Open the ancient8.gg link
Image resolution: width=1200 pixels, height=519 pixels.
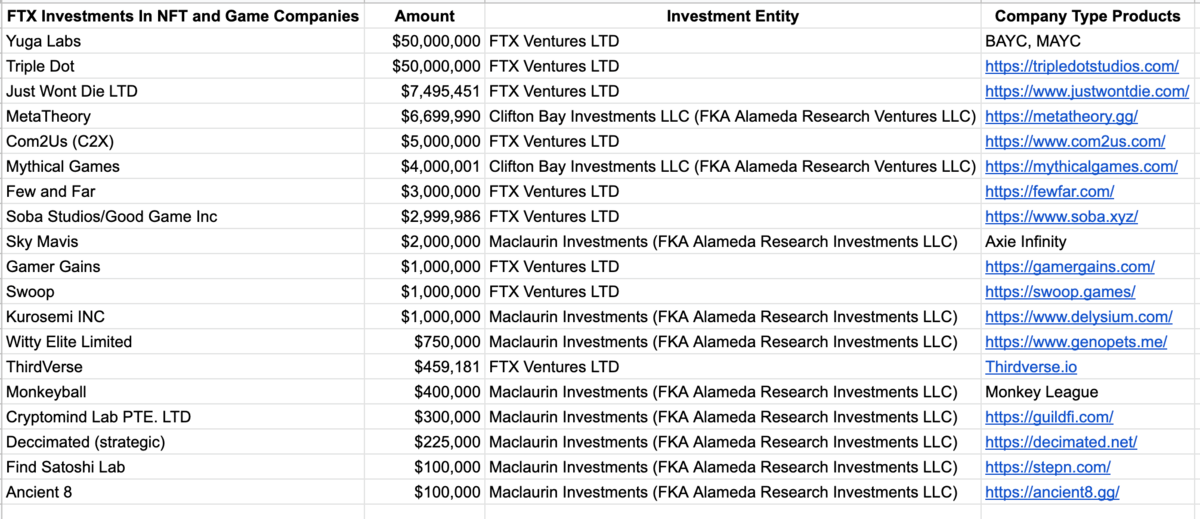[x=1052, y=492]
